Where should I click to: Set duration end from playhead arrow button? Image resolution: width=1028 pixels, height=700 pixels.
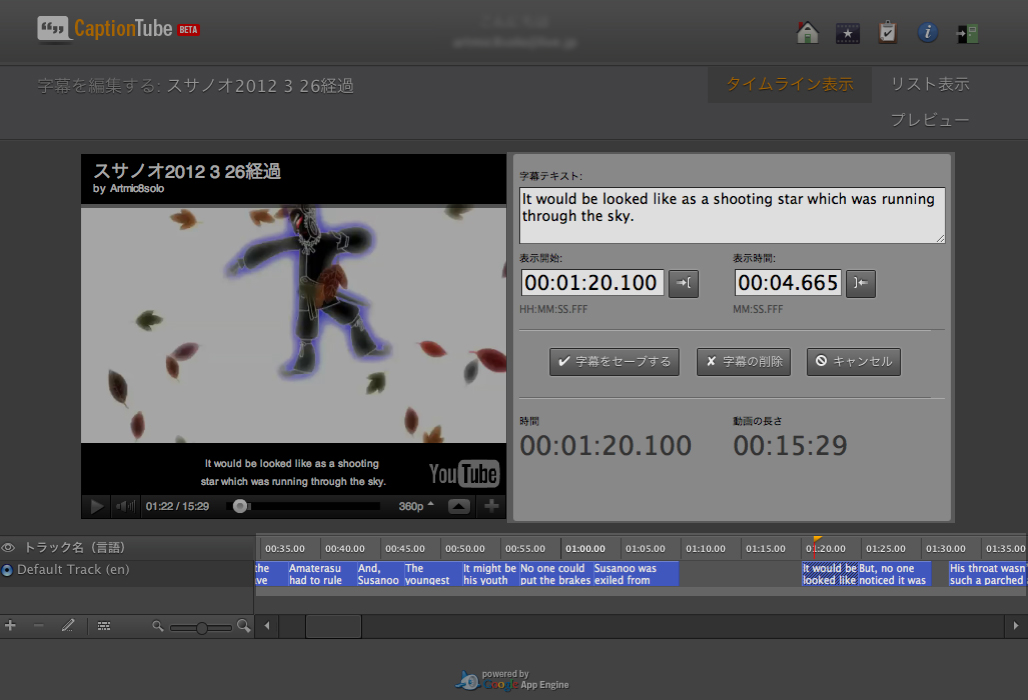pos(860,283)
